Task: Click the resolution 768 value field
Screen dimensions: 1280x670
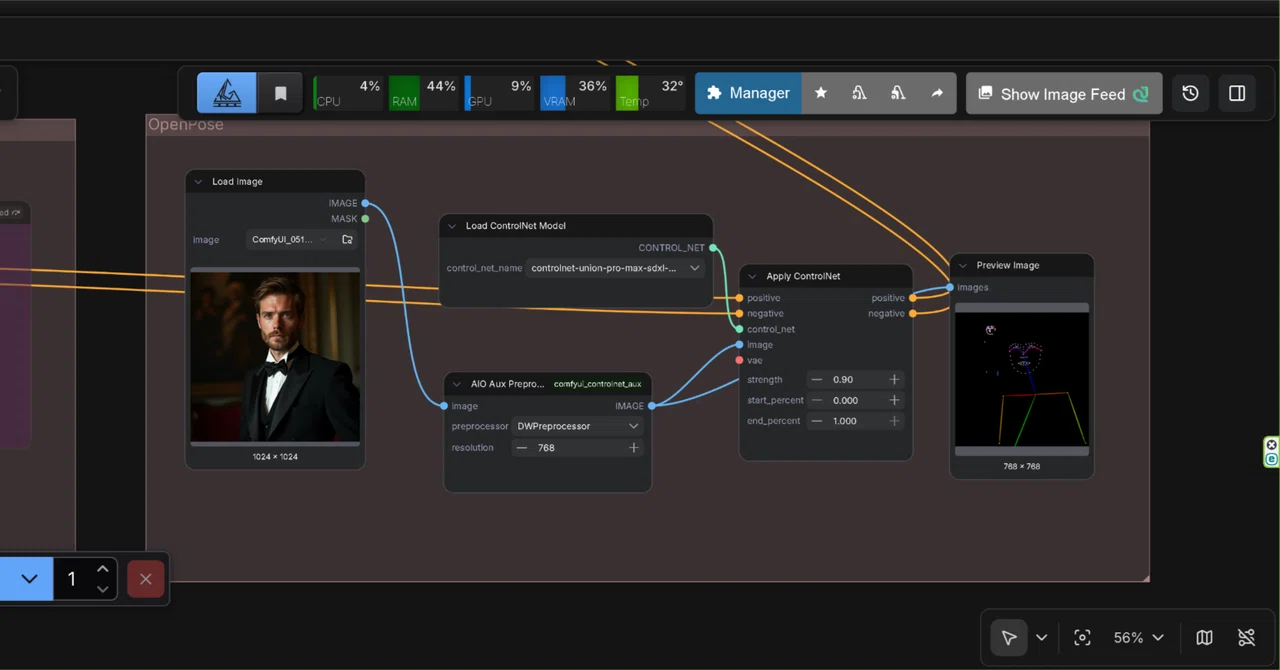Action: (x=577, y=448)
